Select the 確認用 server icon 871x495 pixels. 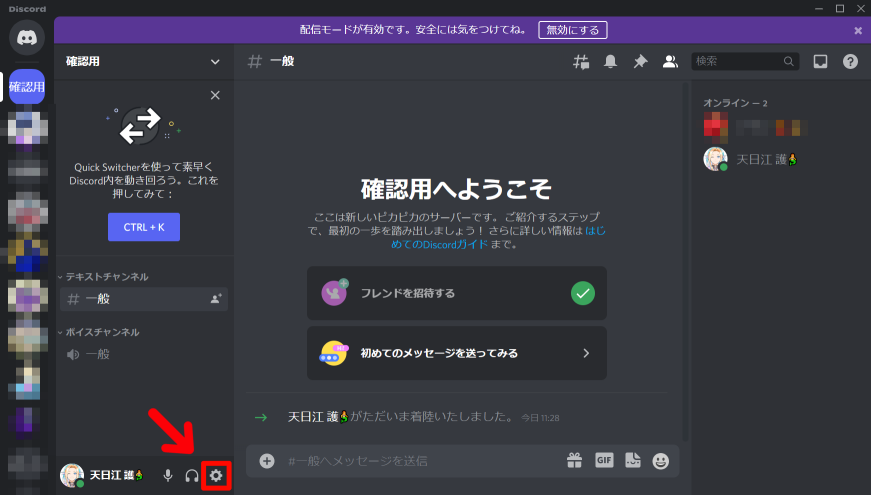27,87
